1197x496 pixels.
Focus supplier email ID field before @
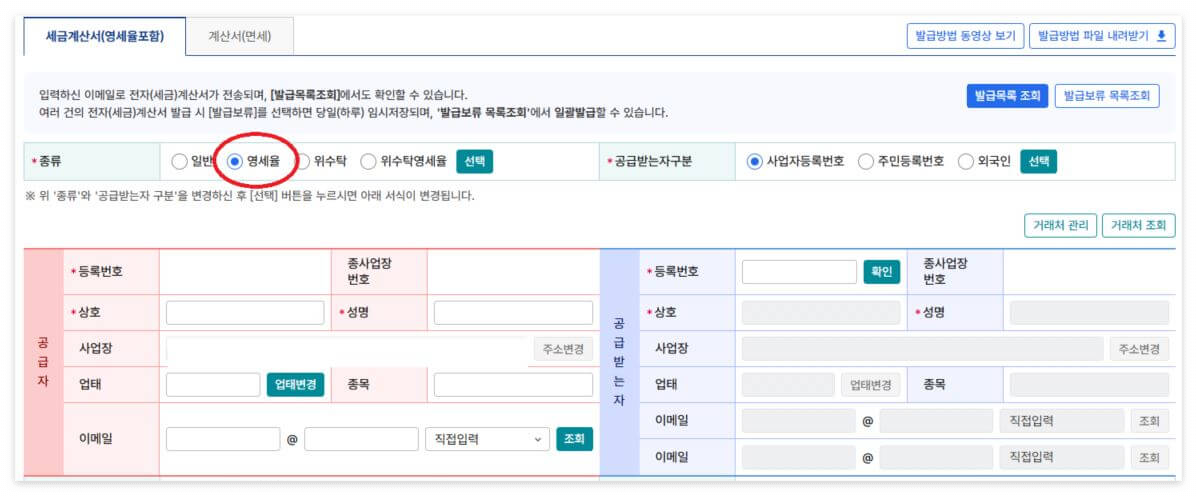point(223,439)
